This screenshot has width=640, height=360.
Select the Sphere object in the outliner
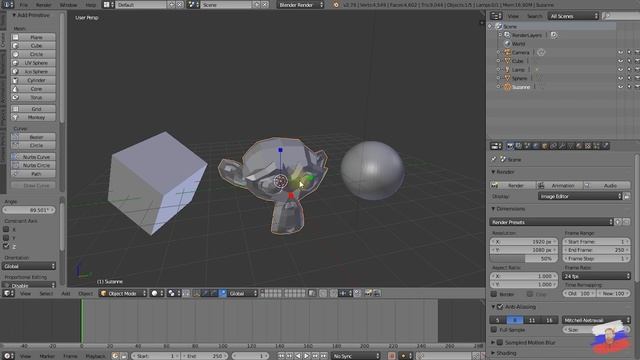(520, 78)
